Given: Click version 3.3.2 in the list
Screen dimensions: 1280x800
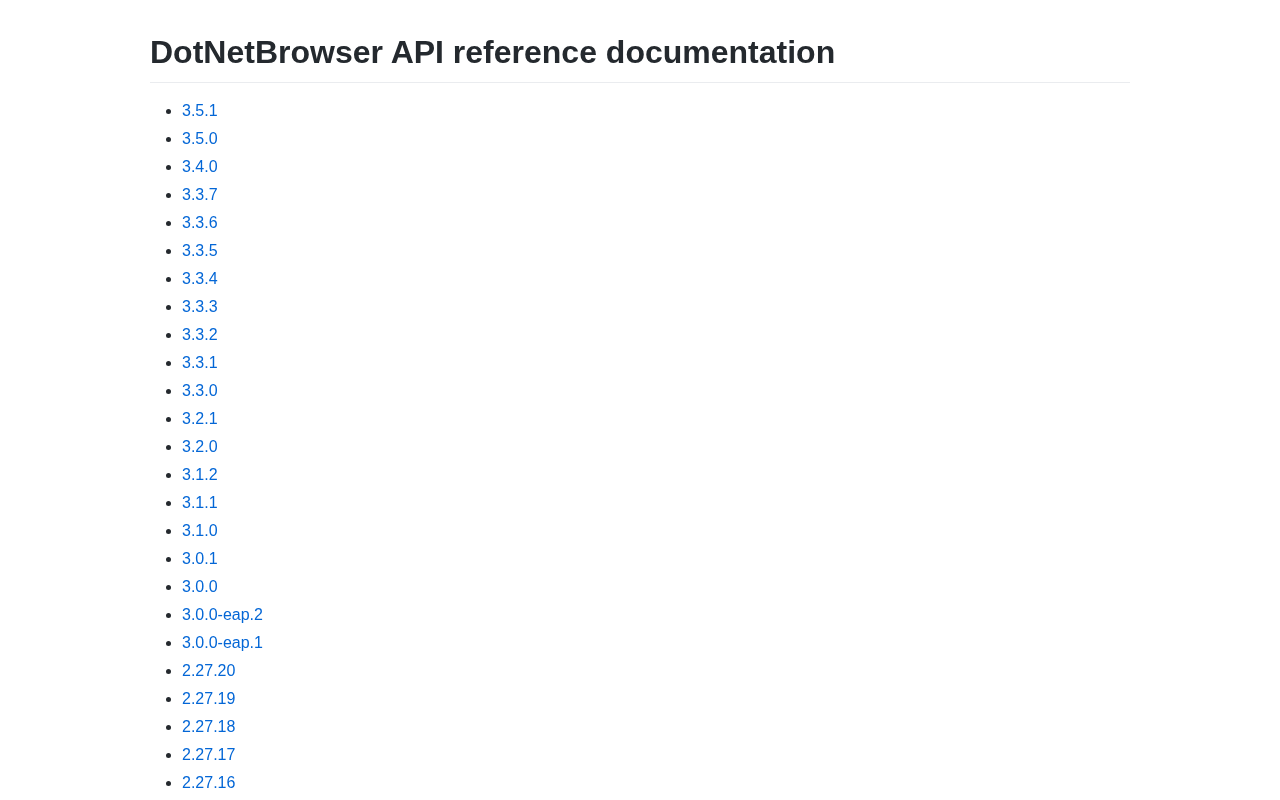Looking at the screenshot, I should pos(199,335).
